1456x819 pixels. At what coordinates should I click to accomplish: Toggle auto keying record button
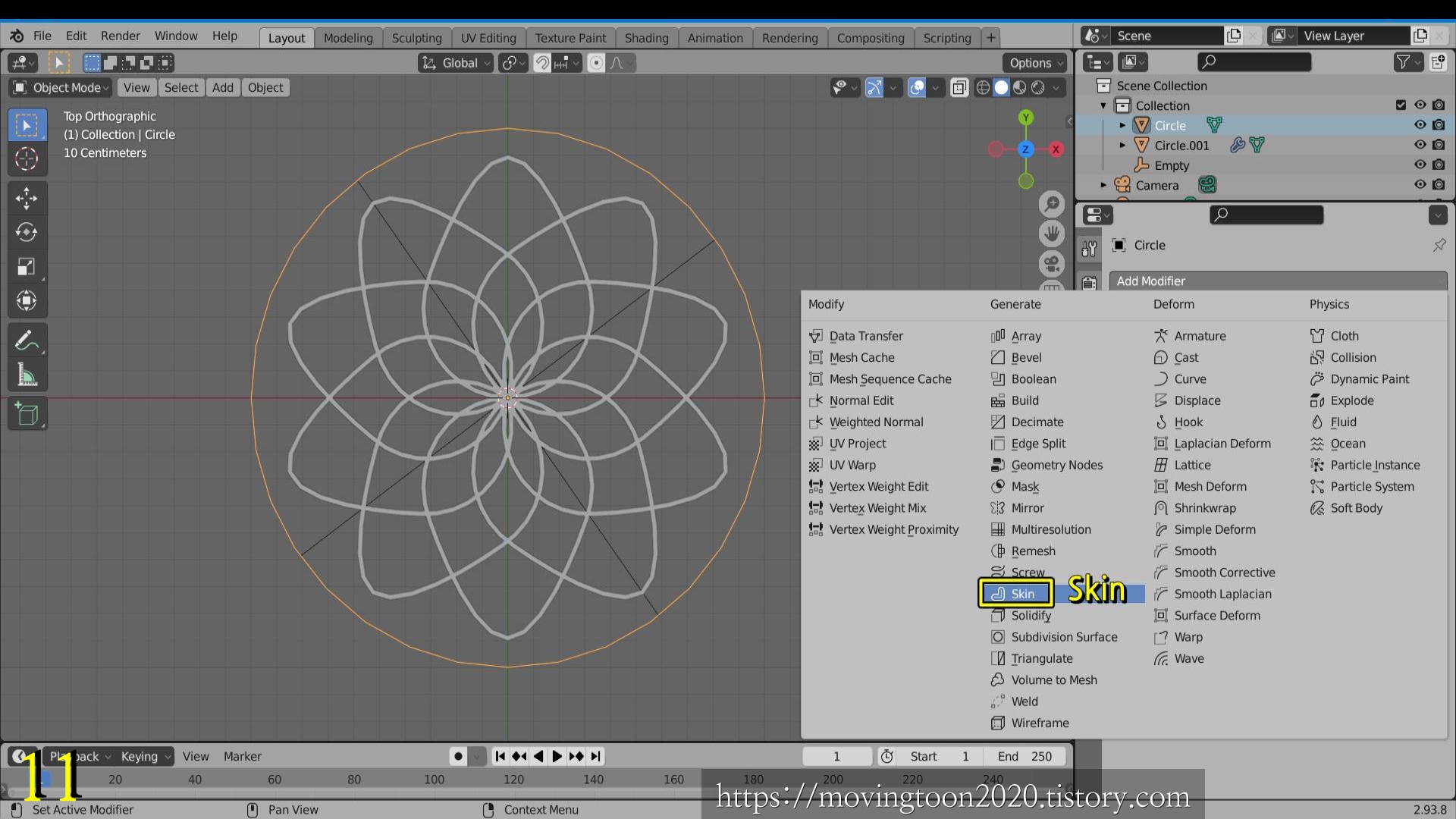coord(458,756)
